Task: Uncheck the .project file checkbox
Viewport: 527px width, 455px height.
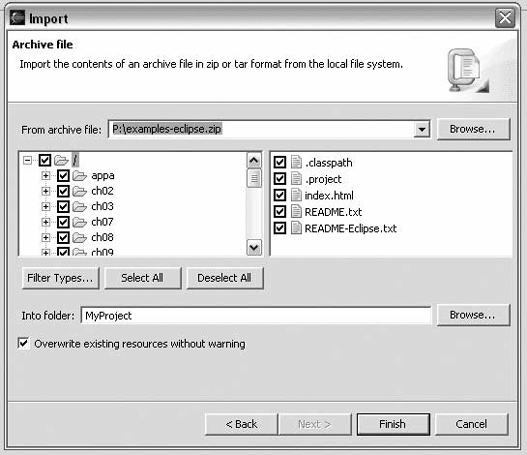Action: (x=280, y=179)
